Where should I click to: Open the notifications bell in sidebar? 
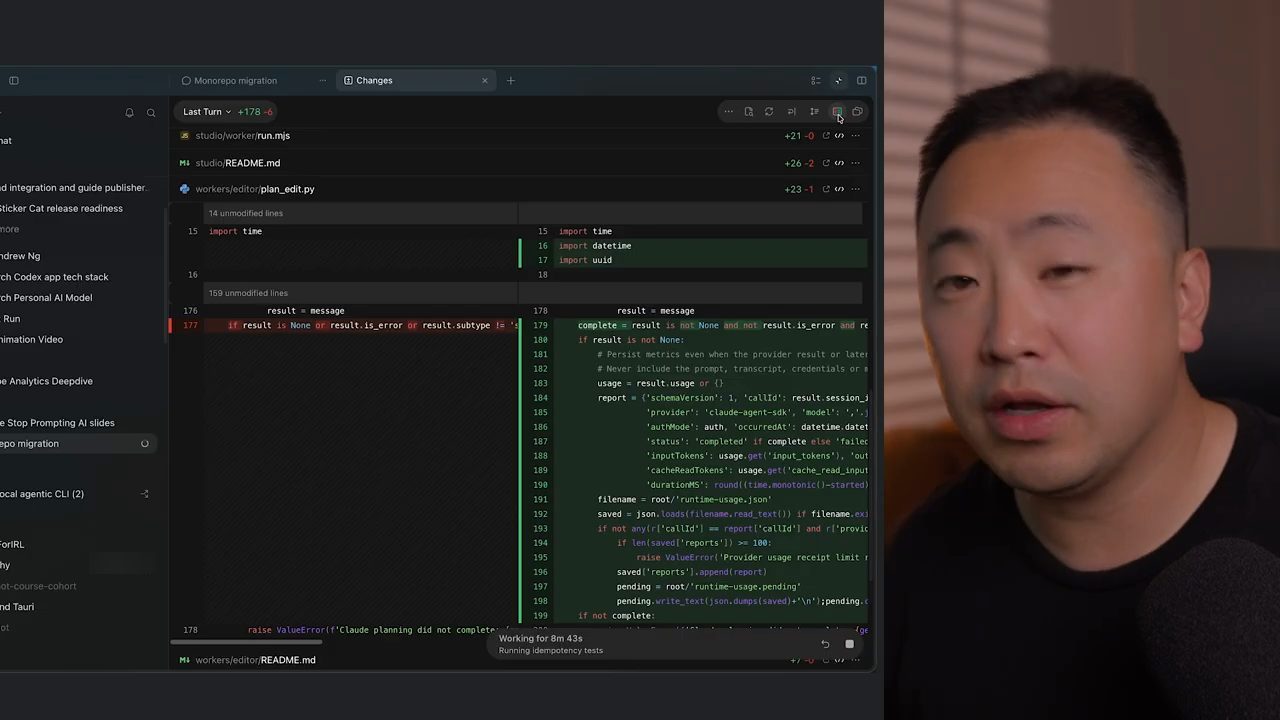pyautogui.click(x=129, y=112)
